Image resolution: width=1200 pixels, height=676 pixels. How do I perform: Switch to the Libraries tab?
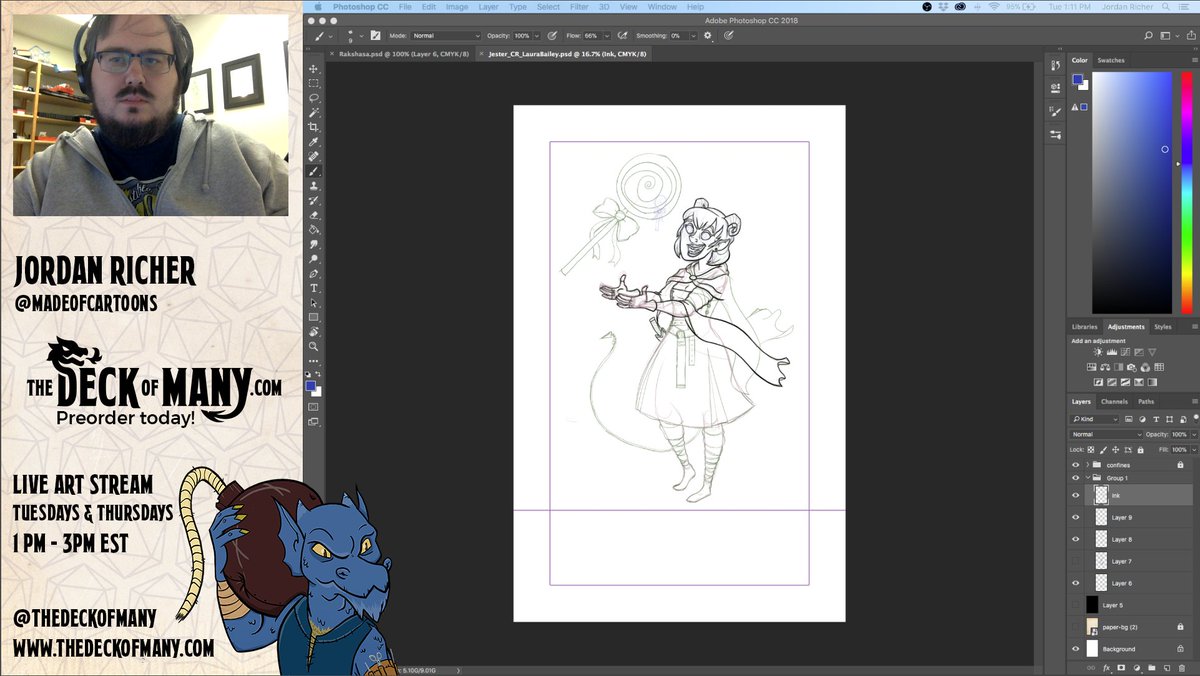[1084, 326]
